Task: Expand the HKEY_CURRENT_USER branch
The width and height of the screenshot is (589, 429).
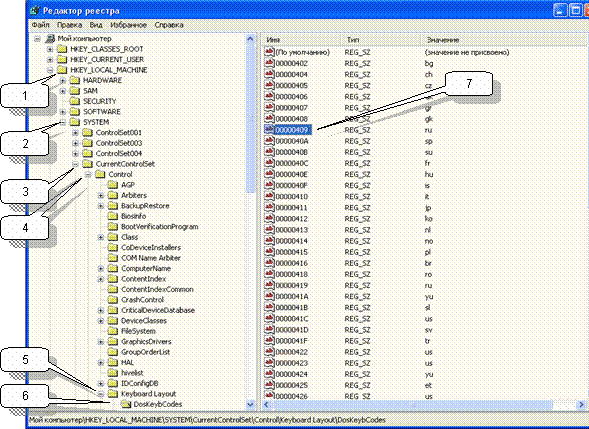Action: pos(50,59)
